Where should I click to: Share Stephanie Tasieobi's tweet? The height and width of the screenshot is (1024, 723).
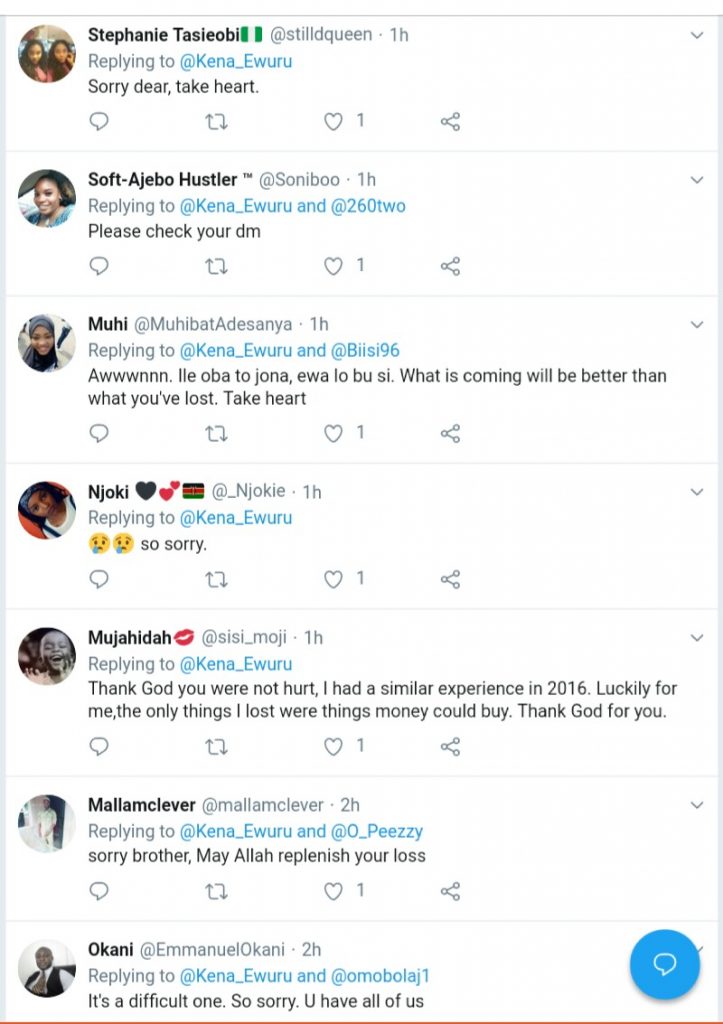click(450, 122)
